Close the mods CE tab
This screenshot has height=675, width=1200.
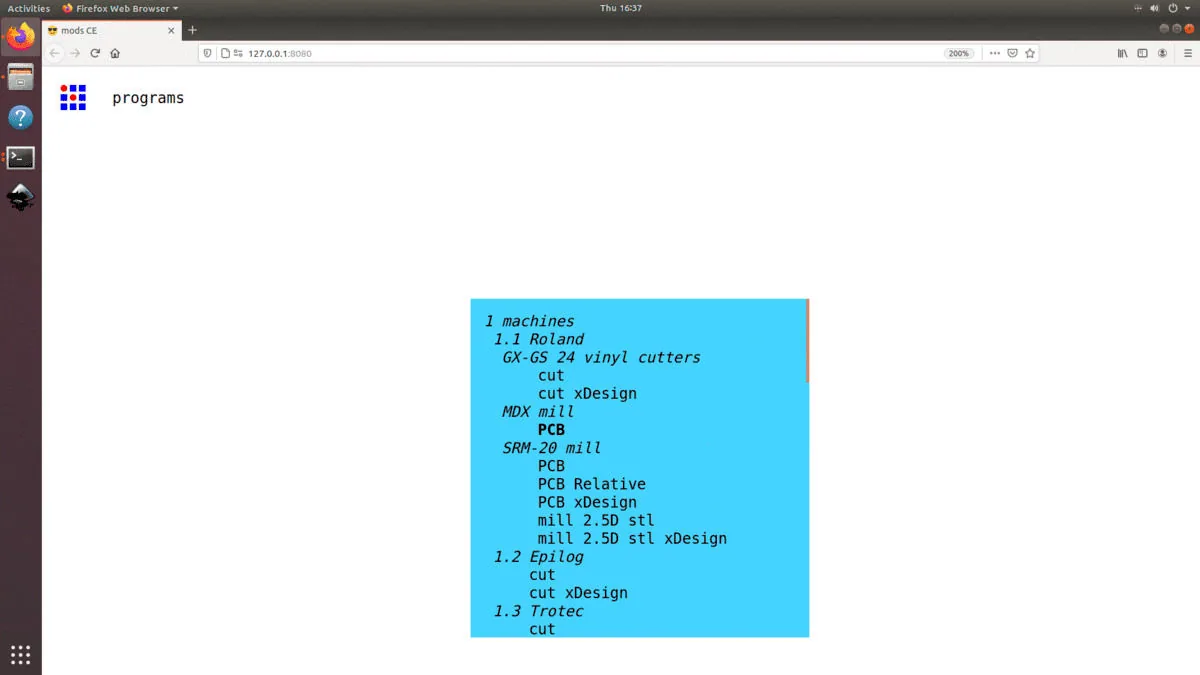coord(171,30)
